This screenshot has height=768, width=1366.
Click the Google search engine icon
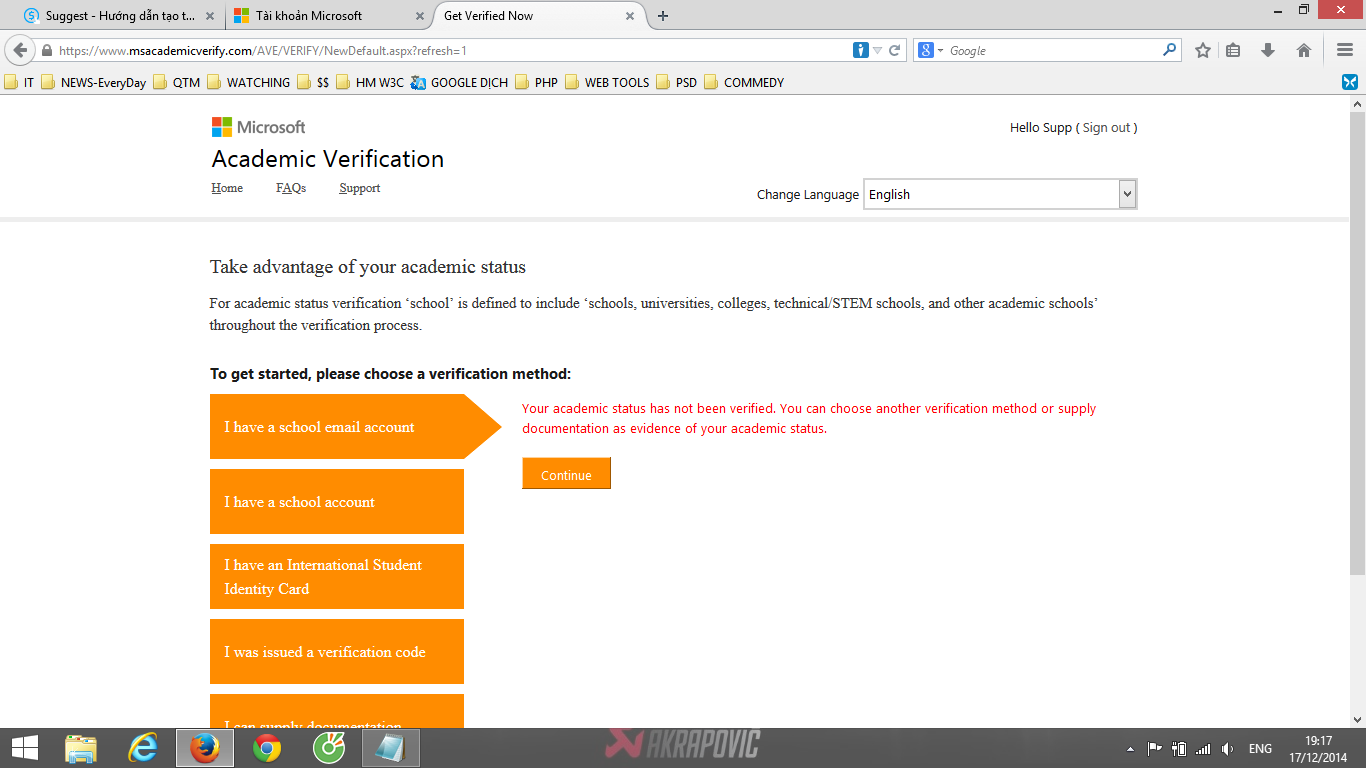[x=925, y=50]
